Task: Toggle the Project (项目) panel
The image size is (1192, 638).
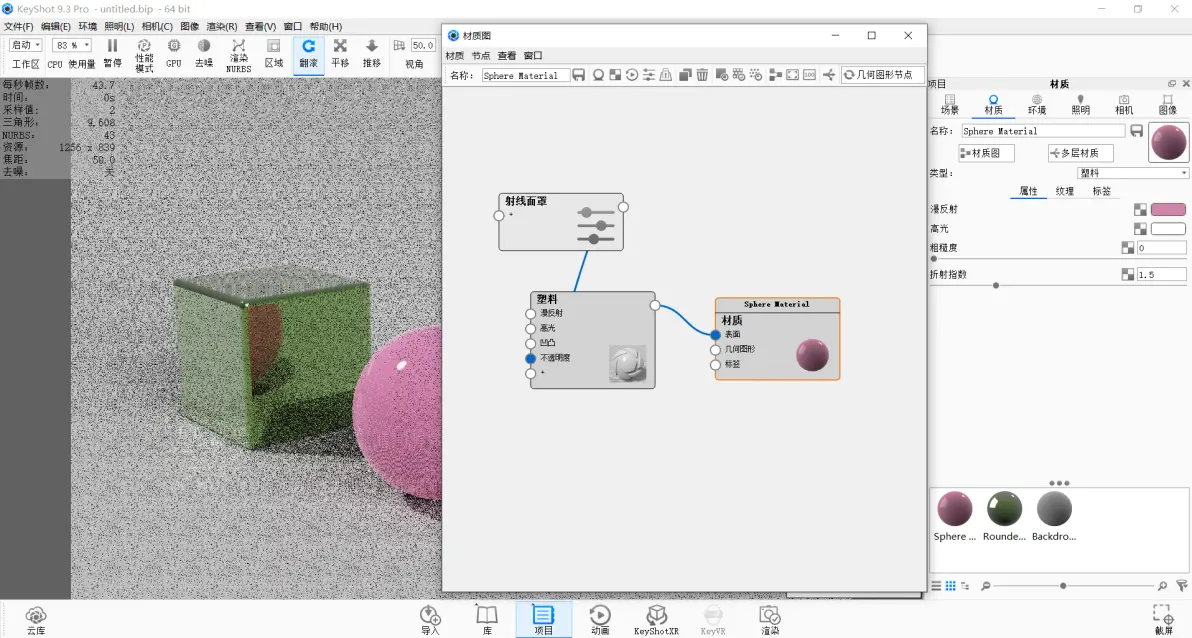Action: click(x=544, y=620)
